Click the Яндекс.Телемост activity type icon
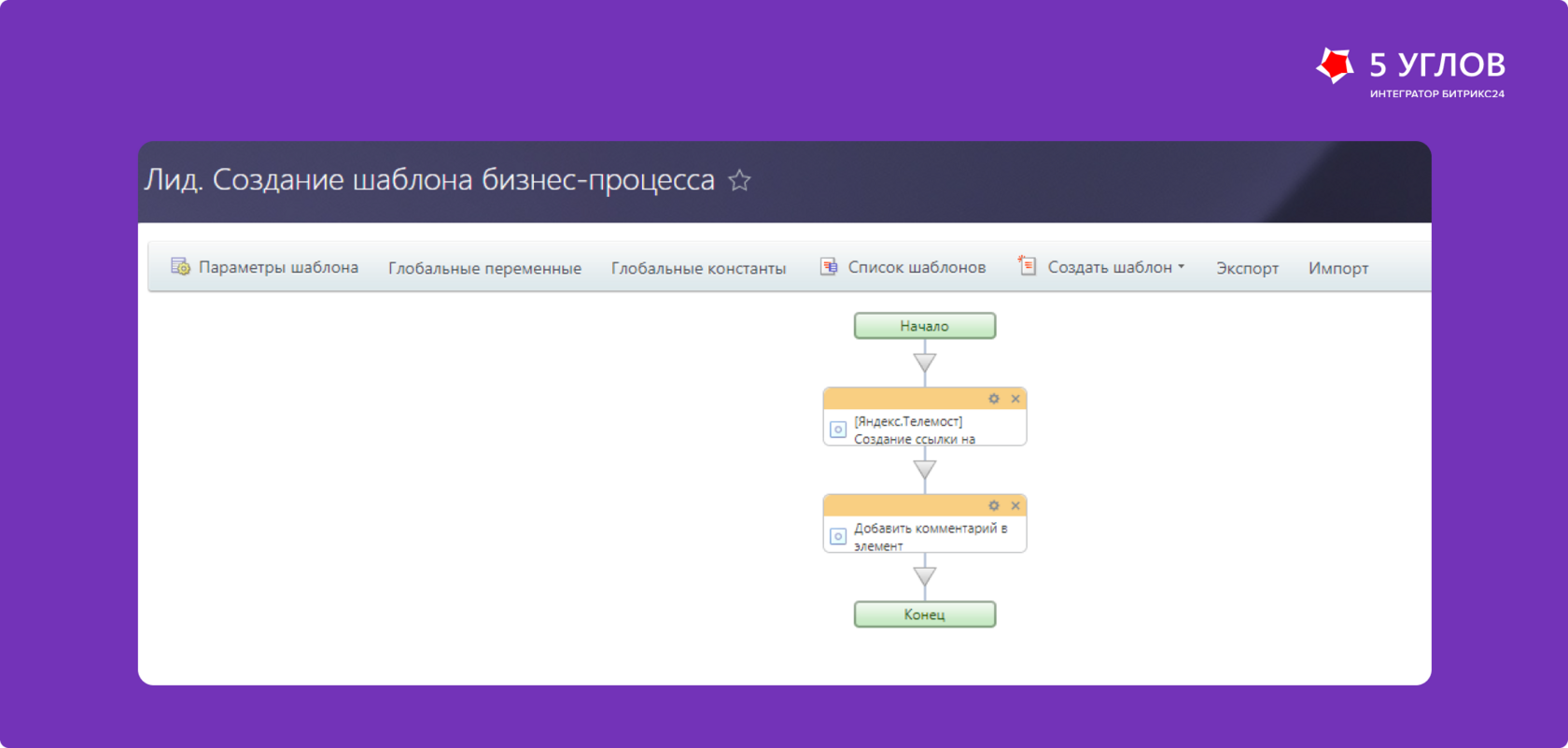Screen dimensions: 1568x748 tap(838, 430)
